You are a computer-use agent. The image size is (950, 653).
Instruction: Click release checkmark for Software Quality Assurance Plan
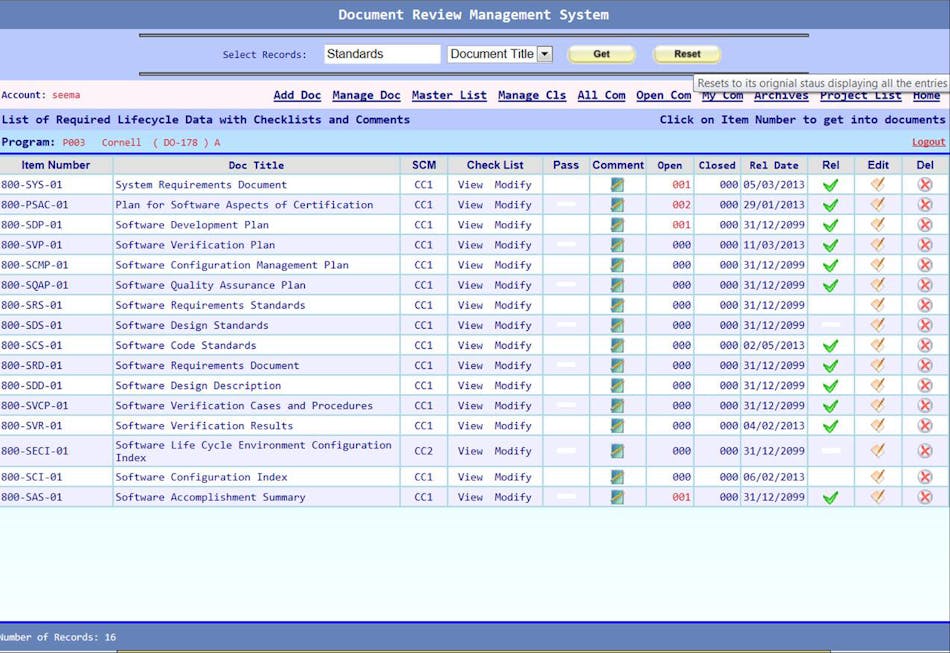tap(829, 285)
